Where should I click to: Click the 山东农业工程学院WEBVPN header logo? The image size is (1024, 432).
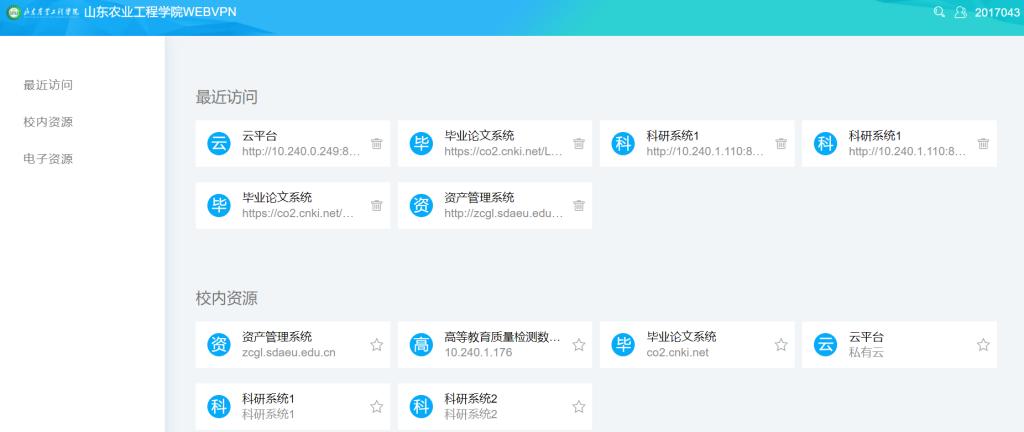(120, 12)
